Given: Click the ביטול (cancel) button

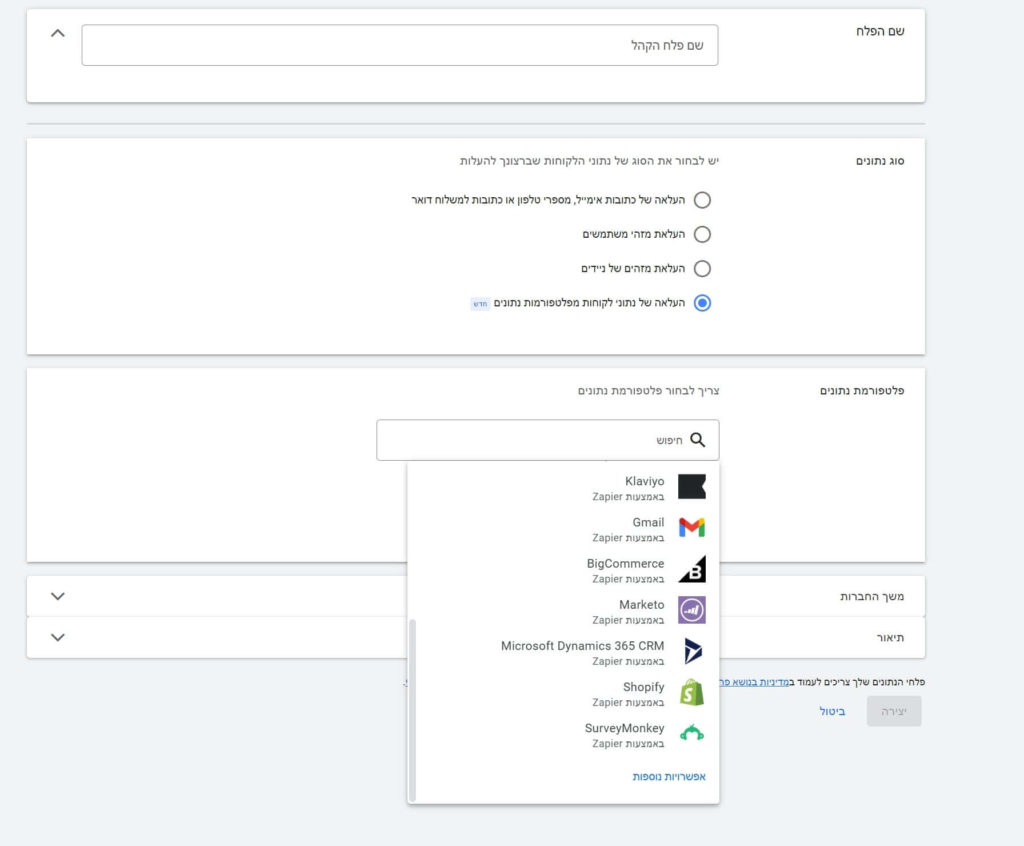Looking at the screenshot, I should tap(832, 711).
